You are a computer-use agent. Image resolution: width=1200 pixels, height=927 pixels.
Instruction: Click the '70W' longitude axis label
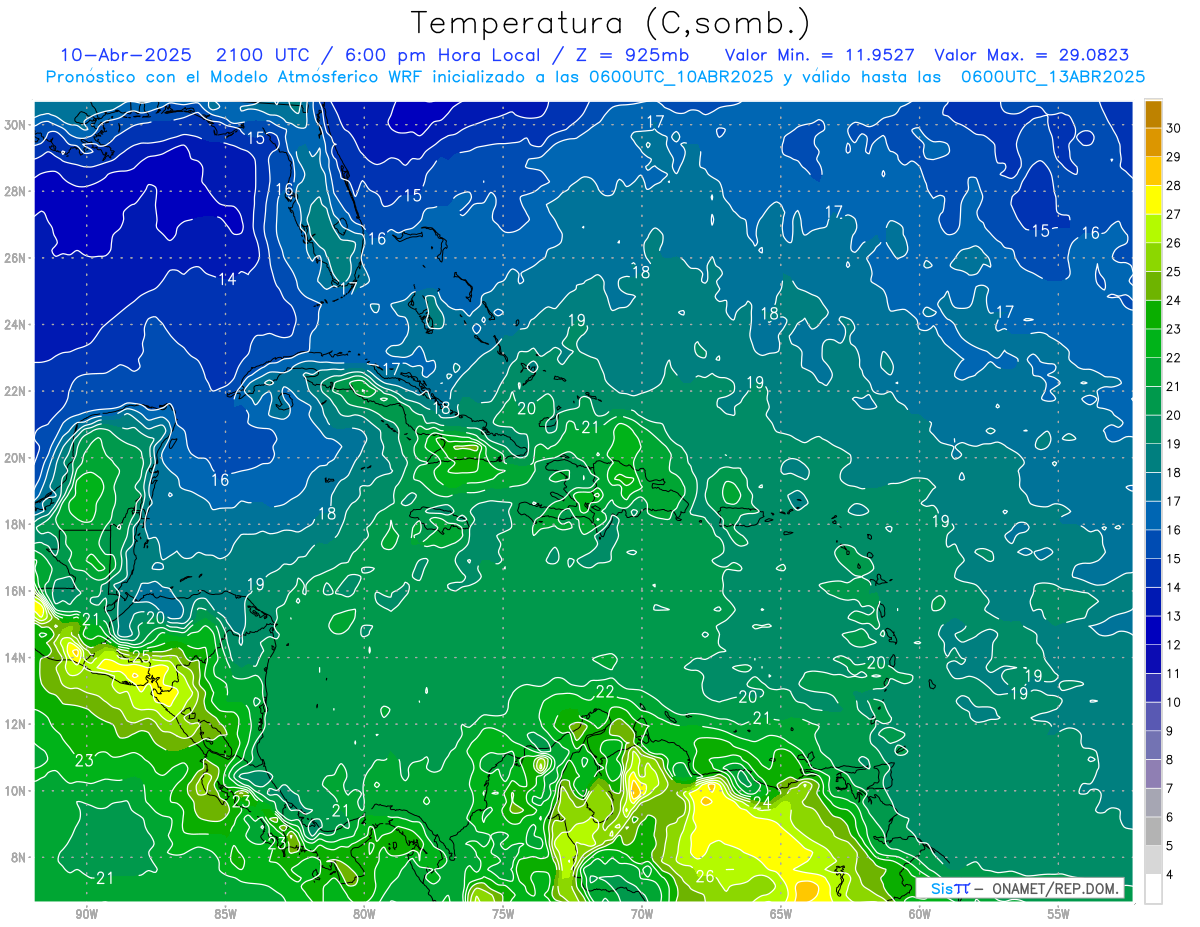point(642,913)
